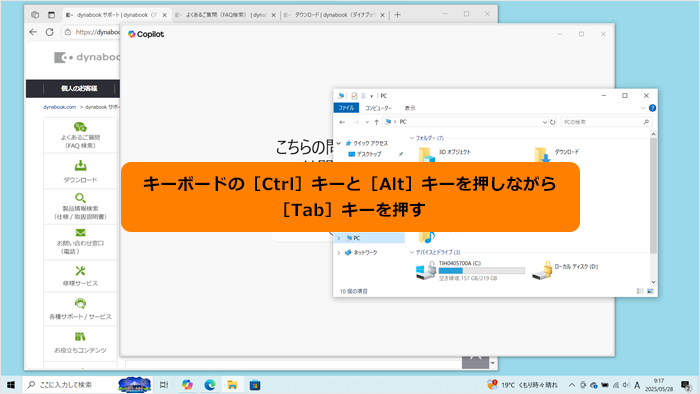Follow the dynabook.com breadcrumb link
Screen dimensions: 700x394
[x=59, y=107]
